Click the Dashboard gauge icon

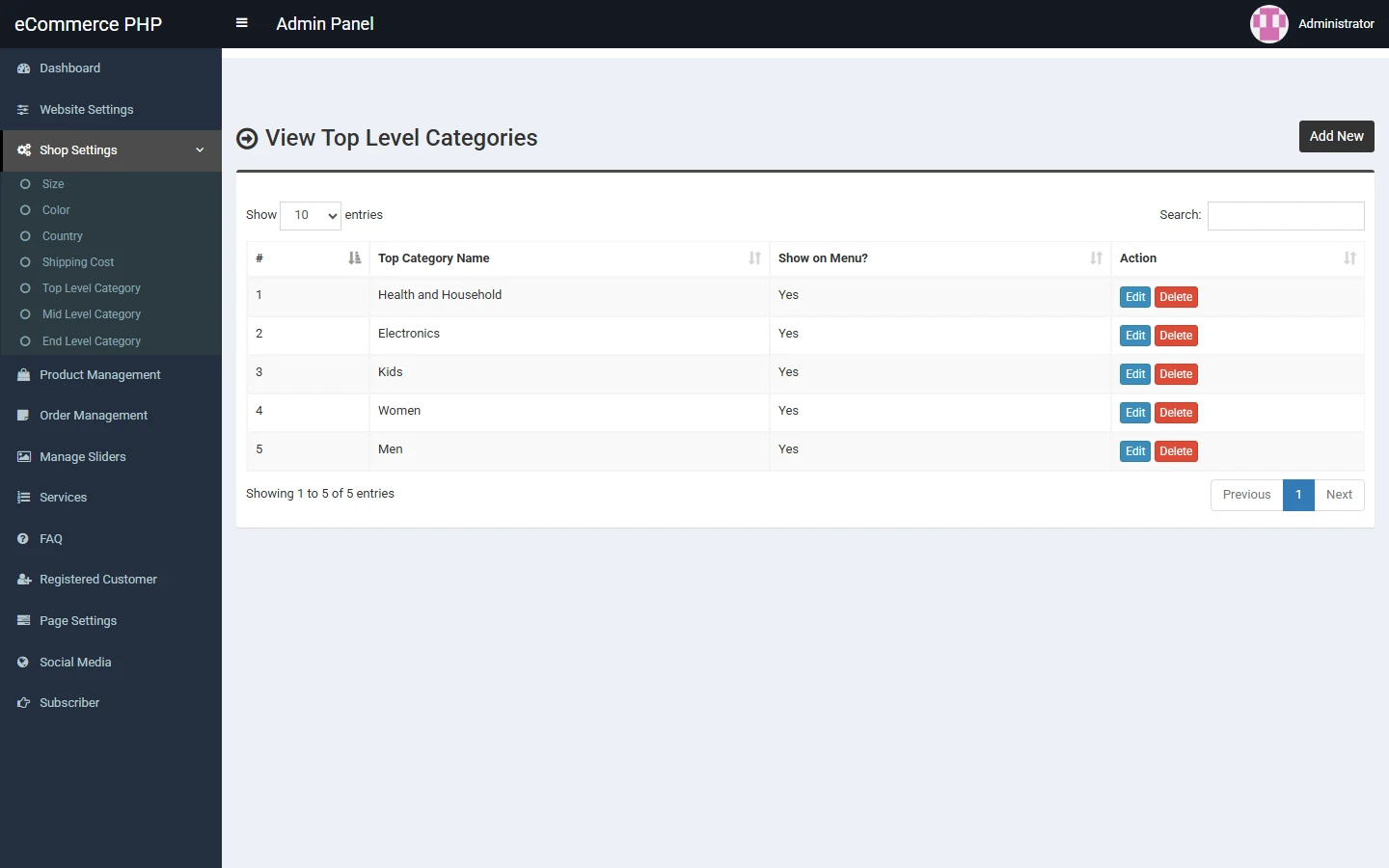[24, 68]
